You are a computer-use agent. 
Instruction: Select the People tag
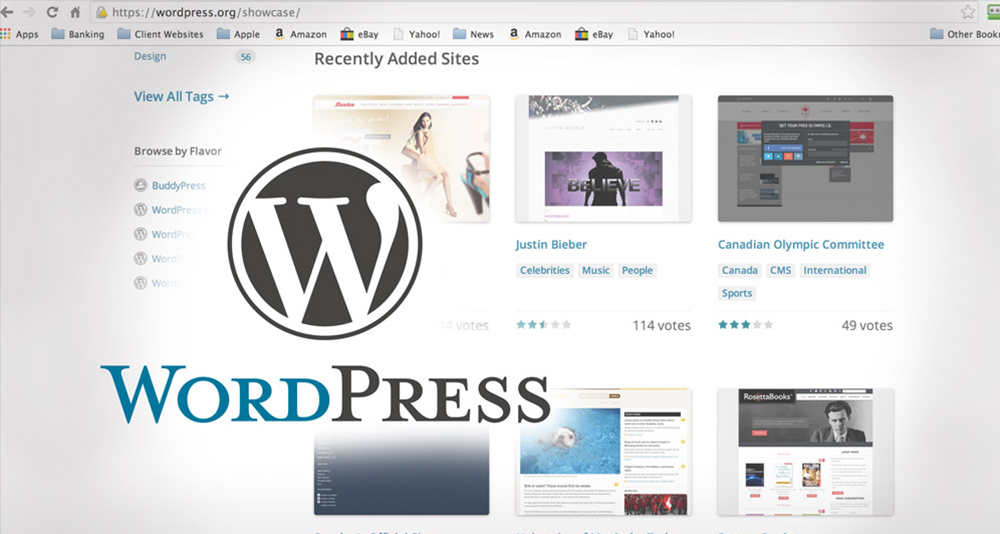(x=637, y=271)
